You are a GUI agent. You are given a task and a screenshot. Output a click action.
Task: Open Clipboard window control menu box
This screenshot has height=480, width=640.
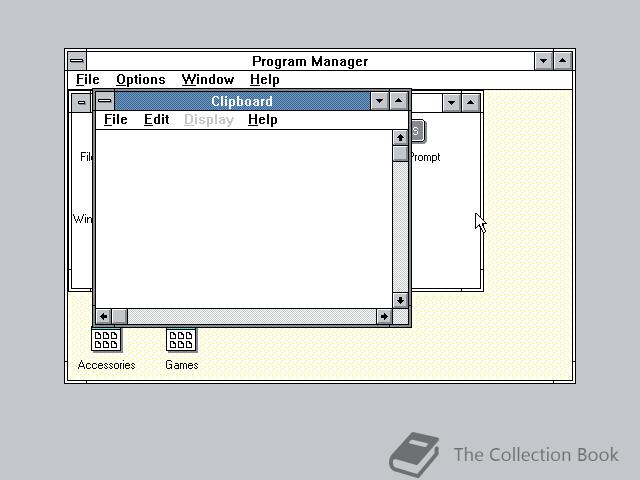click(105, 101)
